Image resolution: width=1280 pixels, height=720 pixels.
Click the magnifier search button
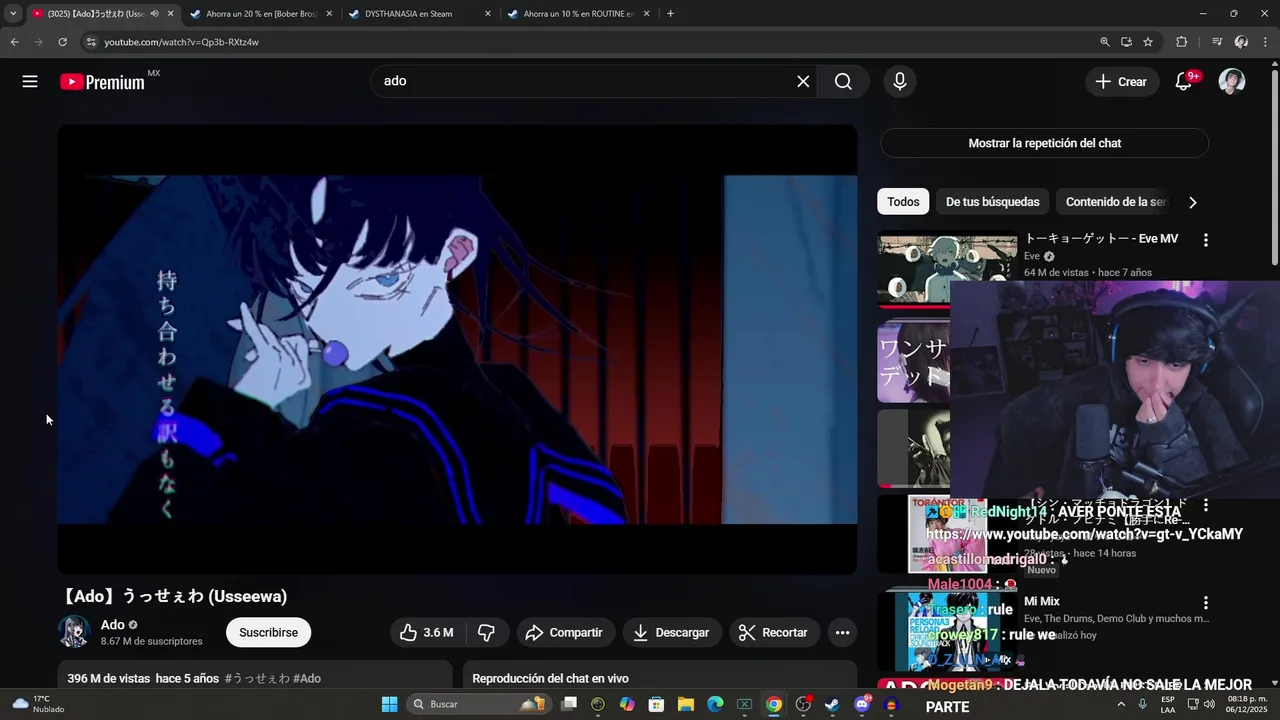[843, 82]
